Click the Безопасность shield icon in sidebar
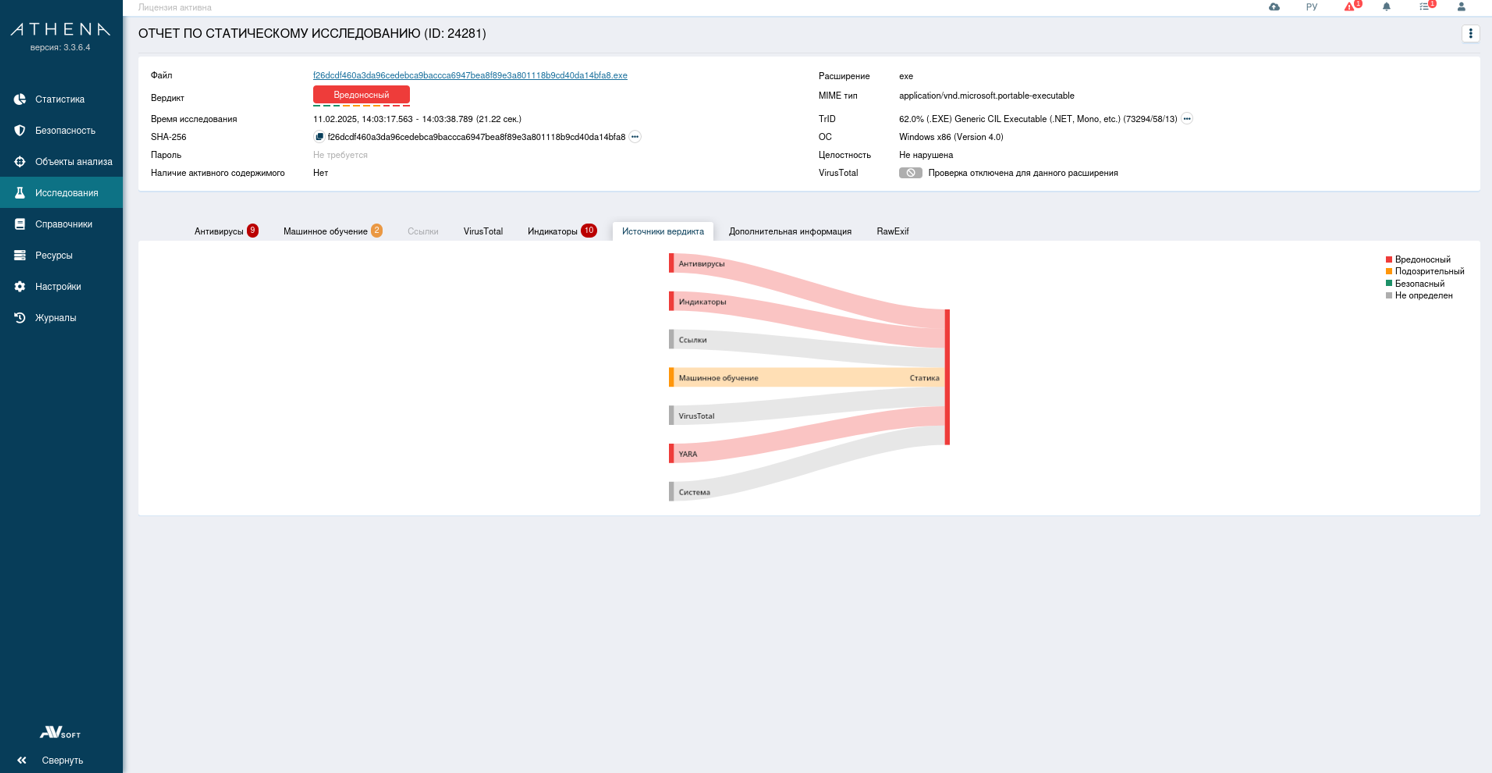The image size is (1492, 773). (x=20, y=130)
